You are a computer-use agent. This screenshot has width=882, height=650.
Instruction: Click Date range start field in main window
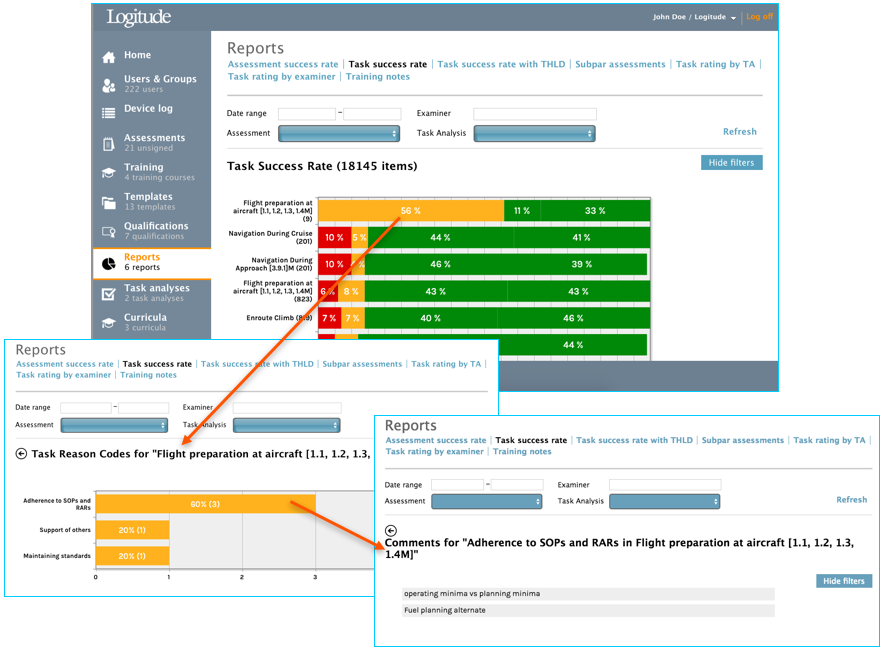(307, 114)
